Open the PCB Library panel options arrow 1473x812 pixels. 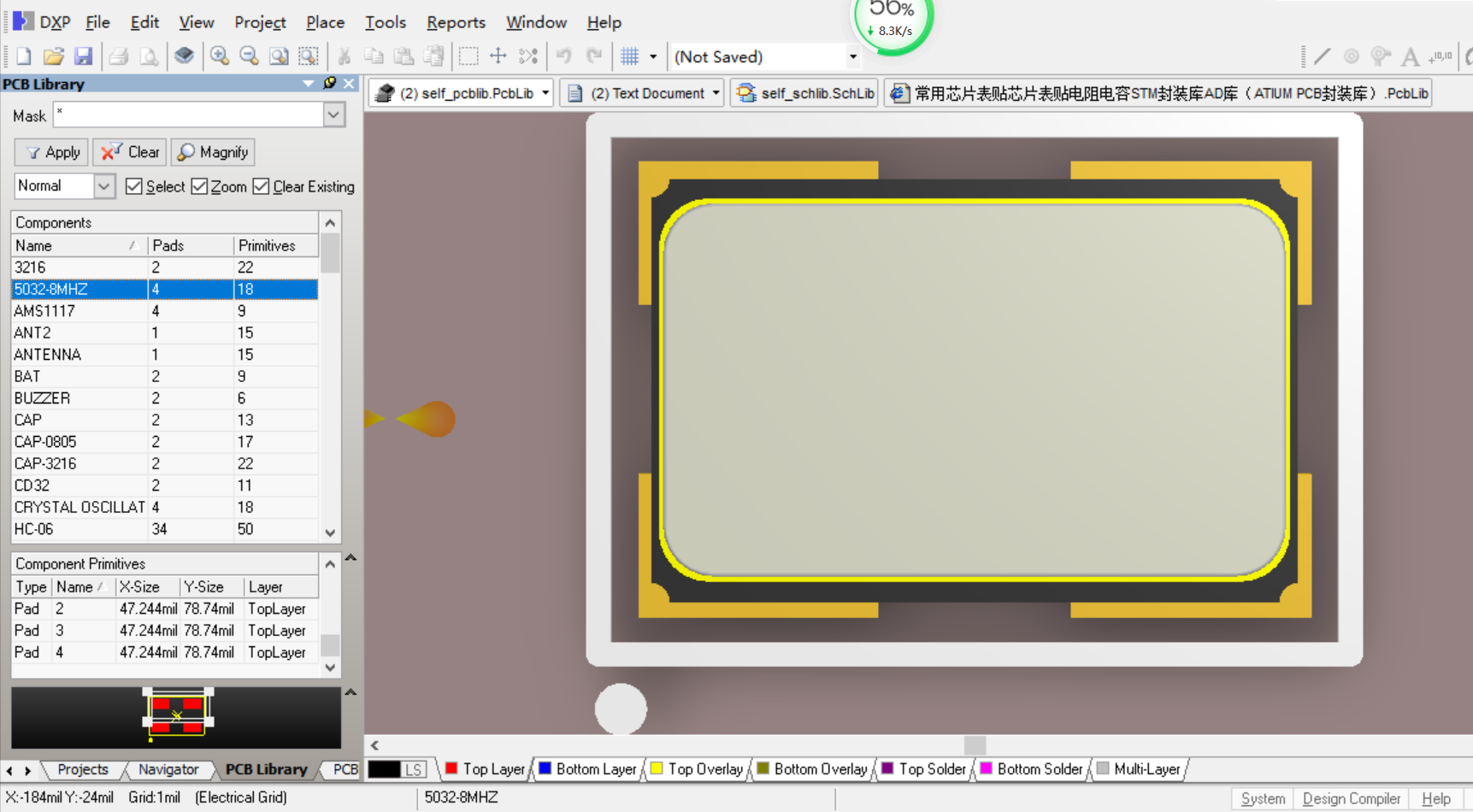point(308,83)
